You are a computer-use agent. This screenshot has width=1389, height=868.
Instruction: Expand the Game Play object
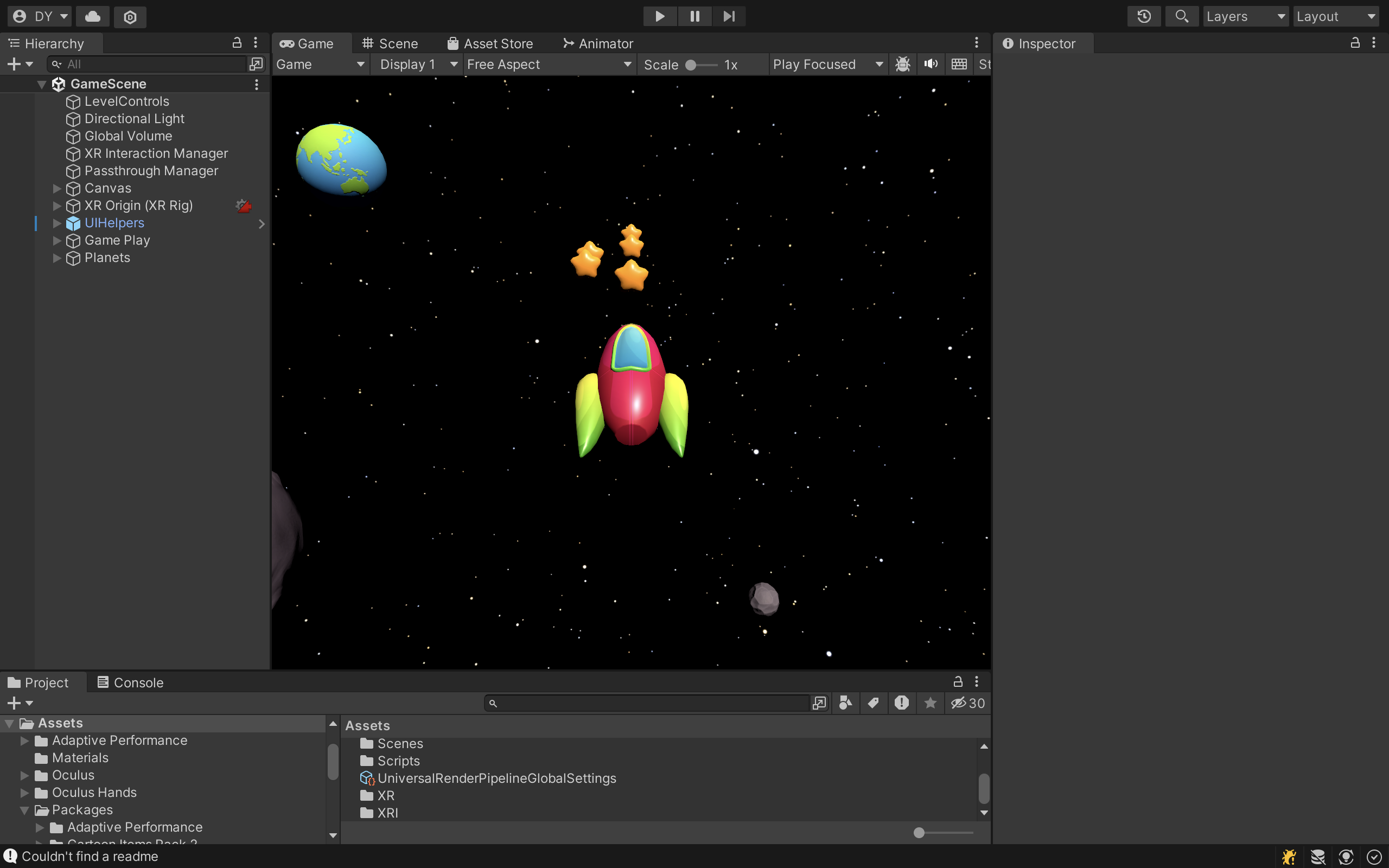[57, 240]
